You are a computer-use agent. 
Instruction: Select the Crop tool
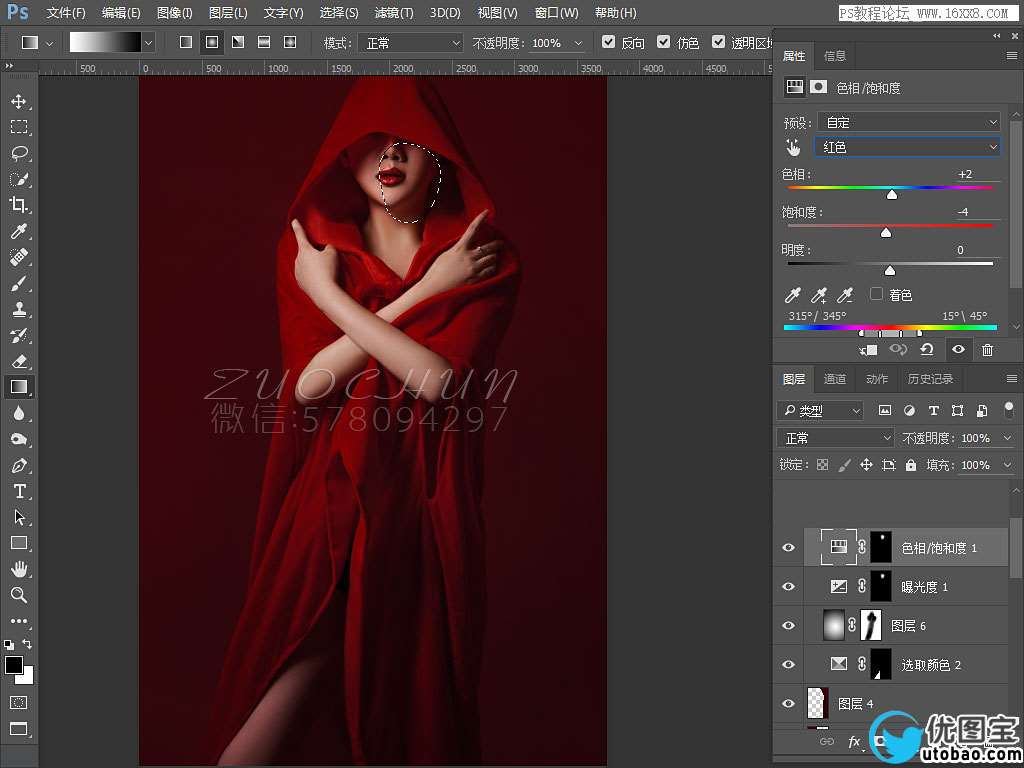(x=19, y=205)
